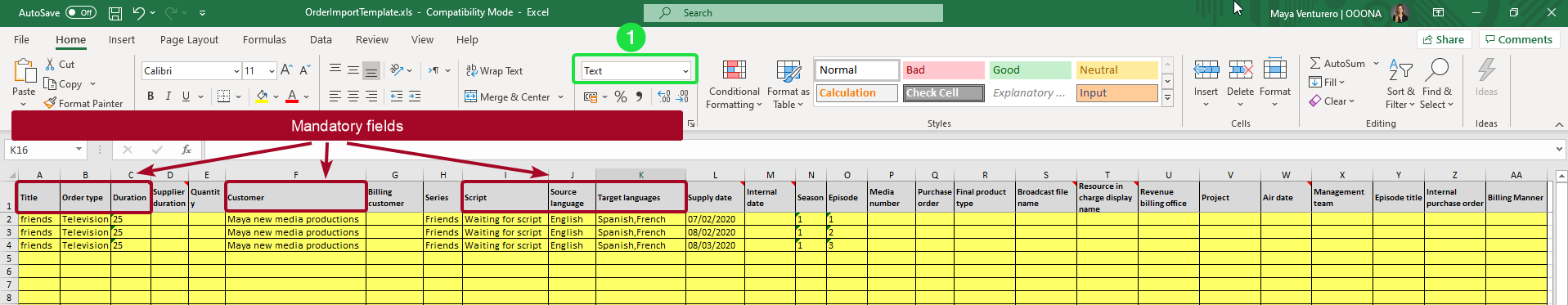This screenshot has width=1568, height=305.
Task: Open the Format as Table gallery
Action: pos(788,85)
